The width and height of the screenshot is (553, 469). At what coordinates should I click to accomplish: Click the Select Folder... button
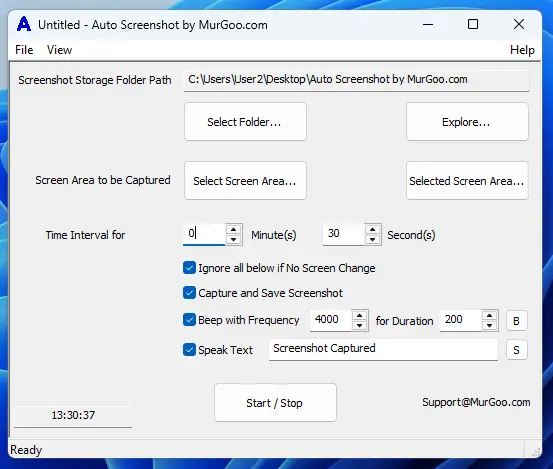[245, 122]
